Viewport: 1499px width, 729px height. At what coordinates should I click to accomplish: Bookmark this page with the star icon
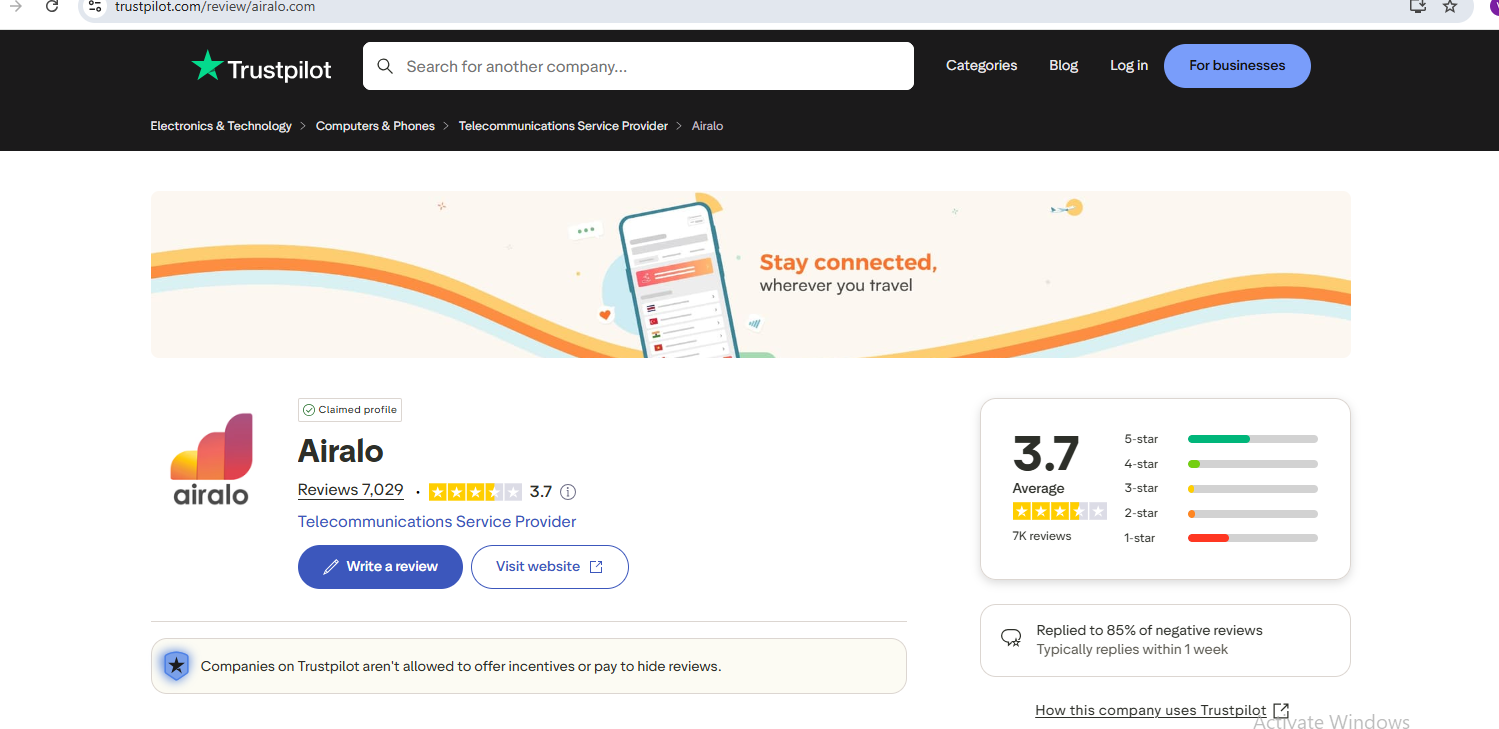1450,6
